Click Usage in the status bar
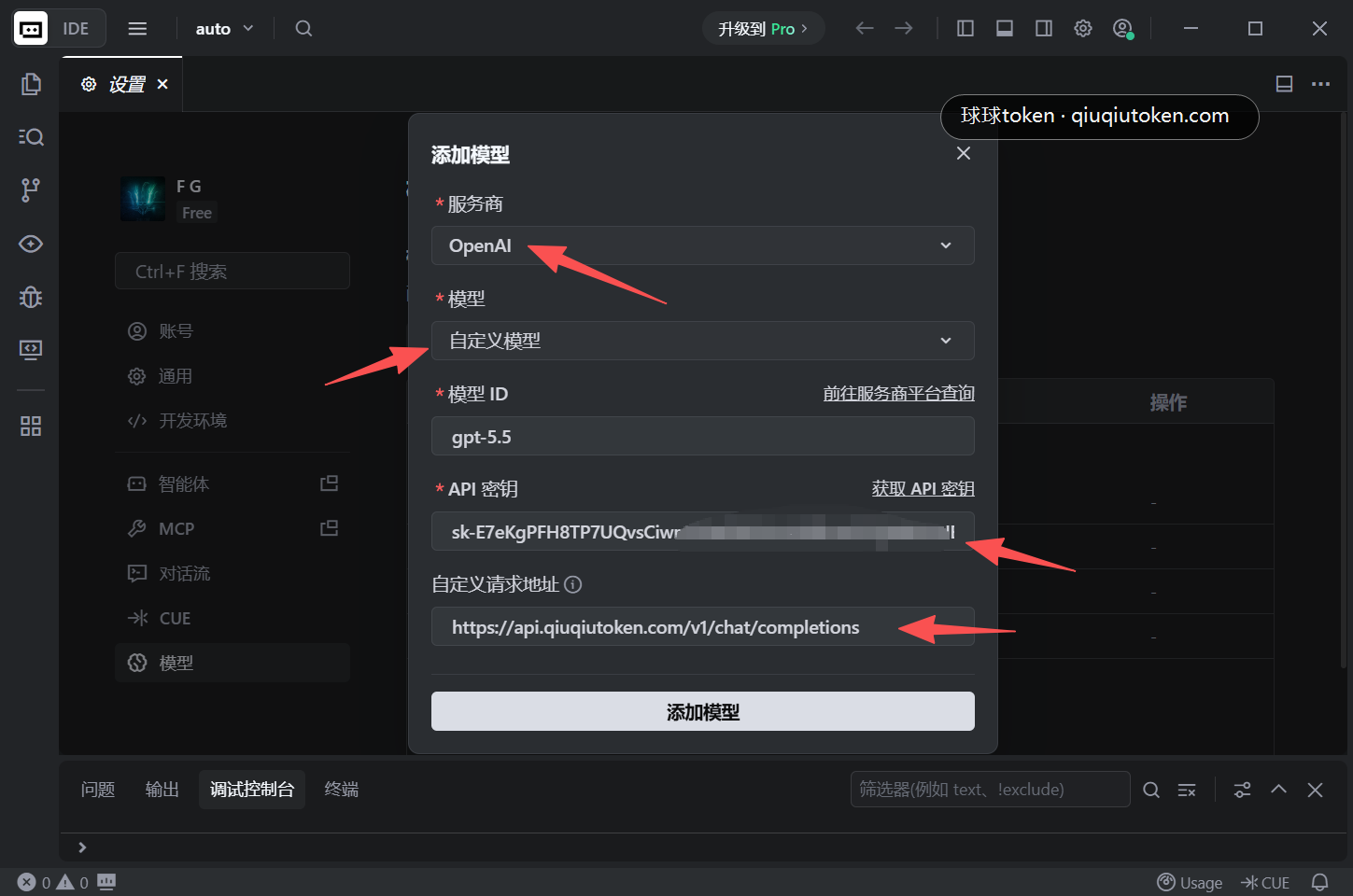The width and height of the screenshot is (1353, 896). [x=1190, y=882]
